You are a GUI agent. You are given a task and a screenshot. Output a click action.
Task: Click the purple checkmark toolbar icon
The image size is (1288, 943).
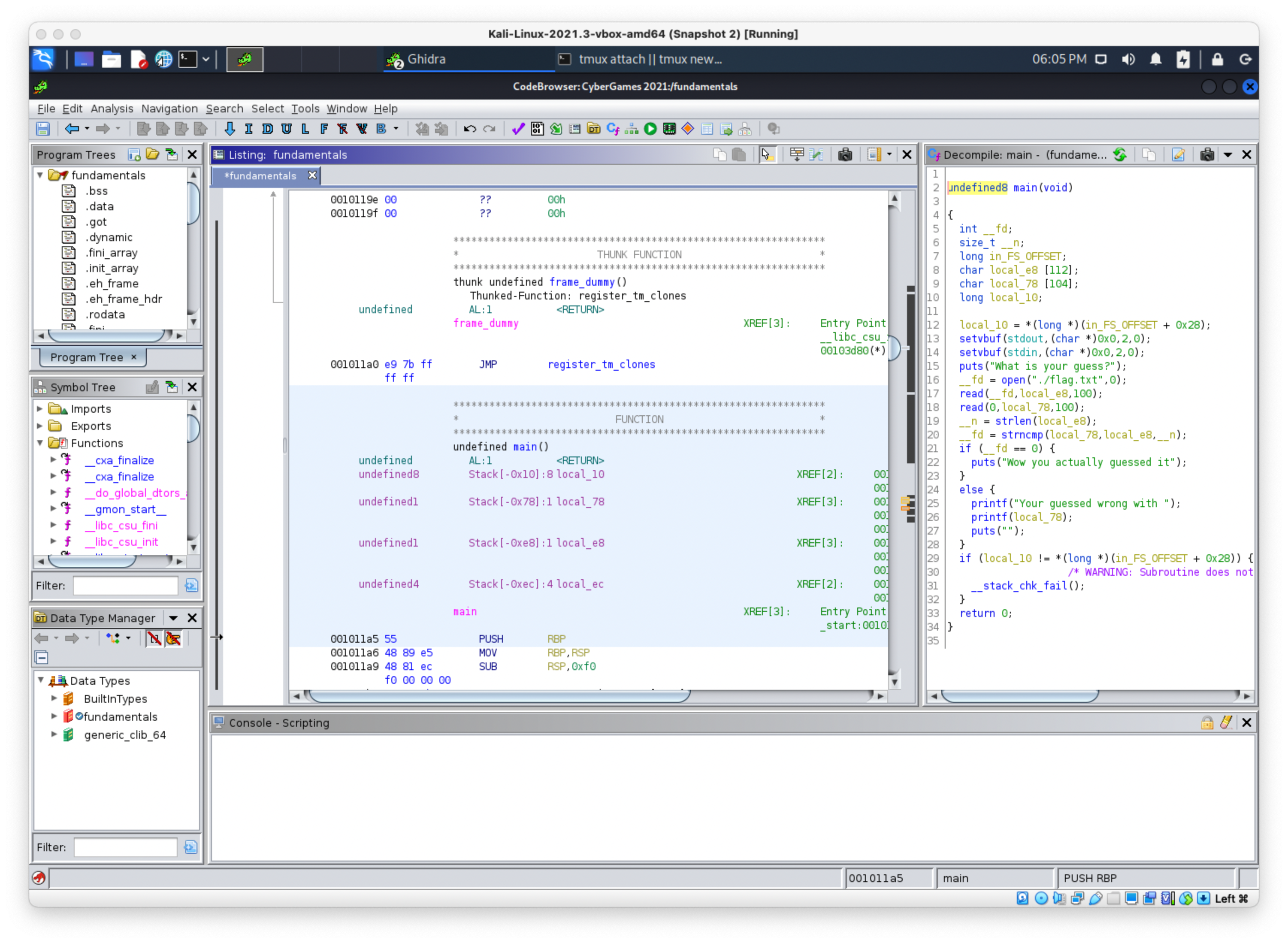[x=518, y=129]
